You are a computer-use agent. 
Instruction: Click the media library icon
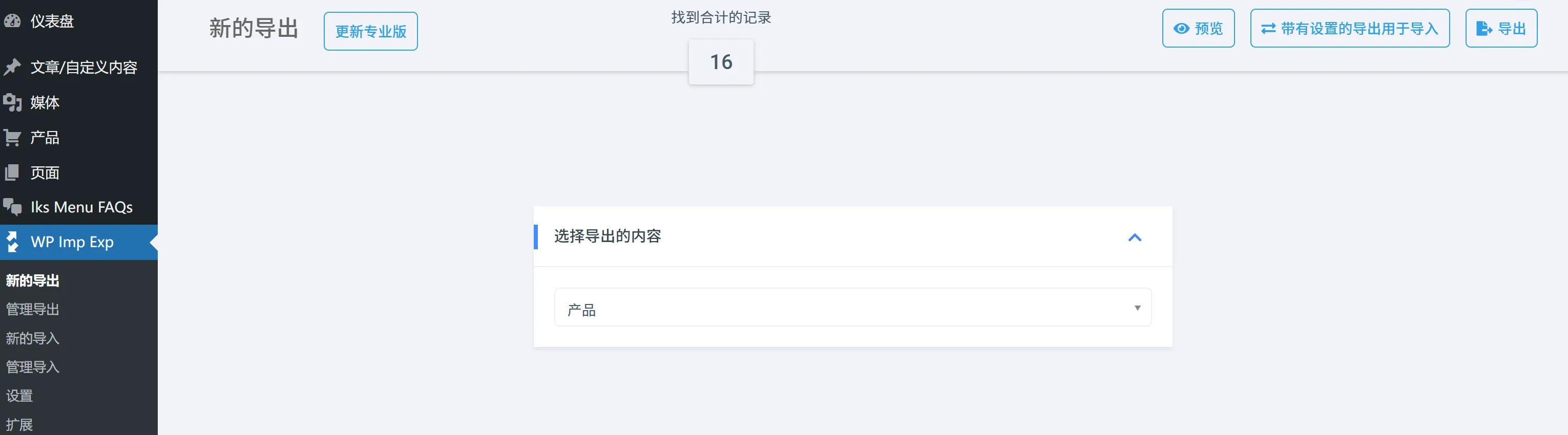tap(12, 102)
